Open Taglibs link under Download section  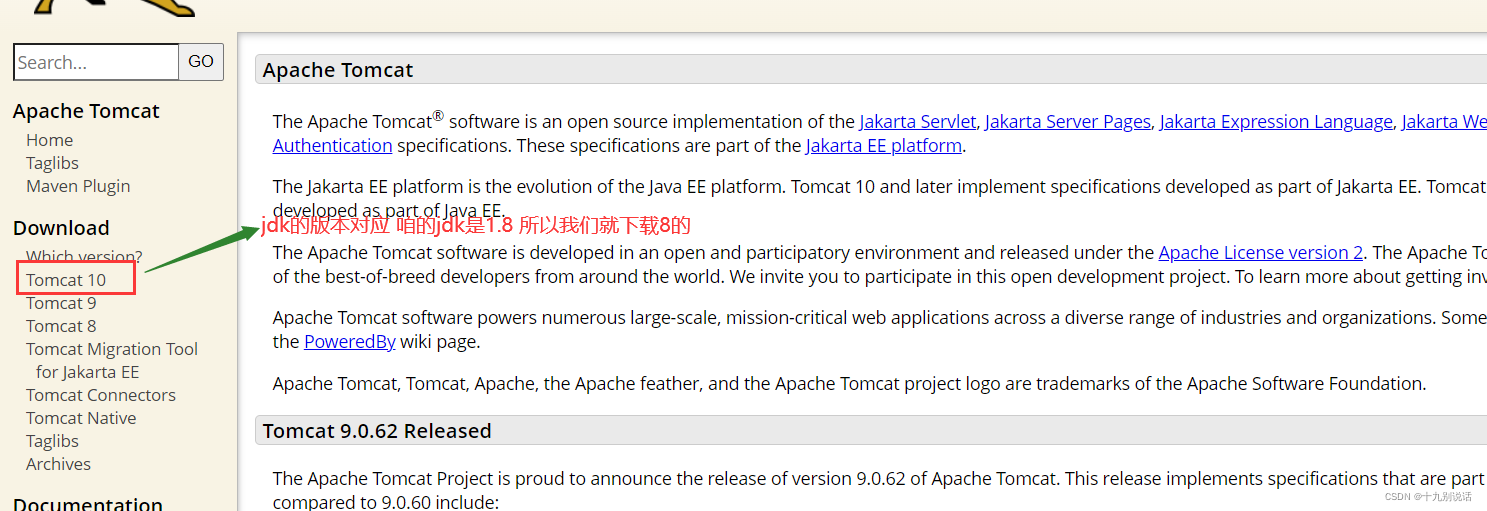point(52,441)
